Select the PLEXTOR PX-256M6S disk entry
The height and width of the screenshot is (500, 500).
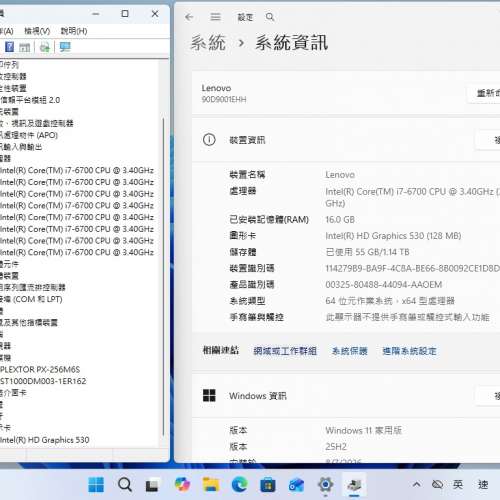click(x=40, y=369)
